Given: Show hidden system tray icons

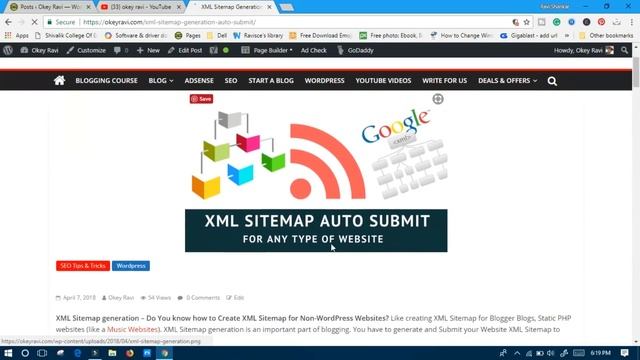Looking at the screenshot, I should point(517,353).
